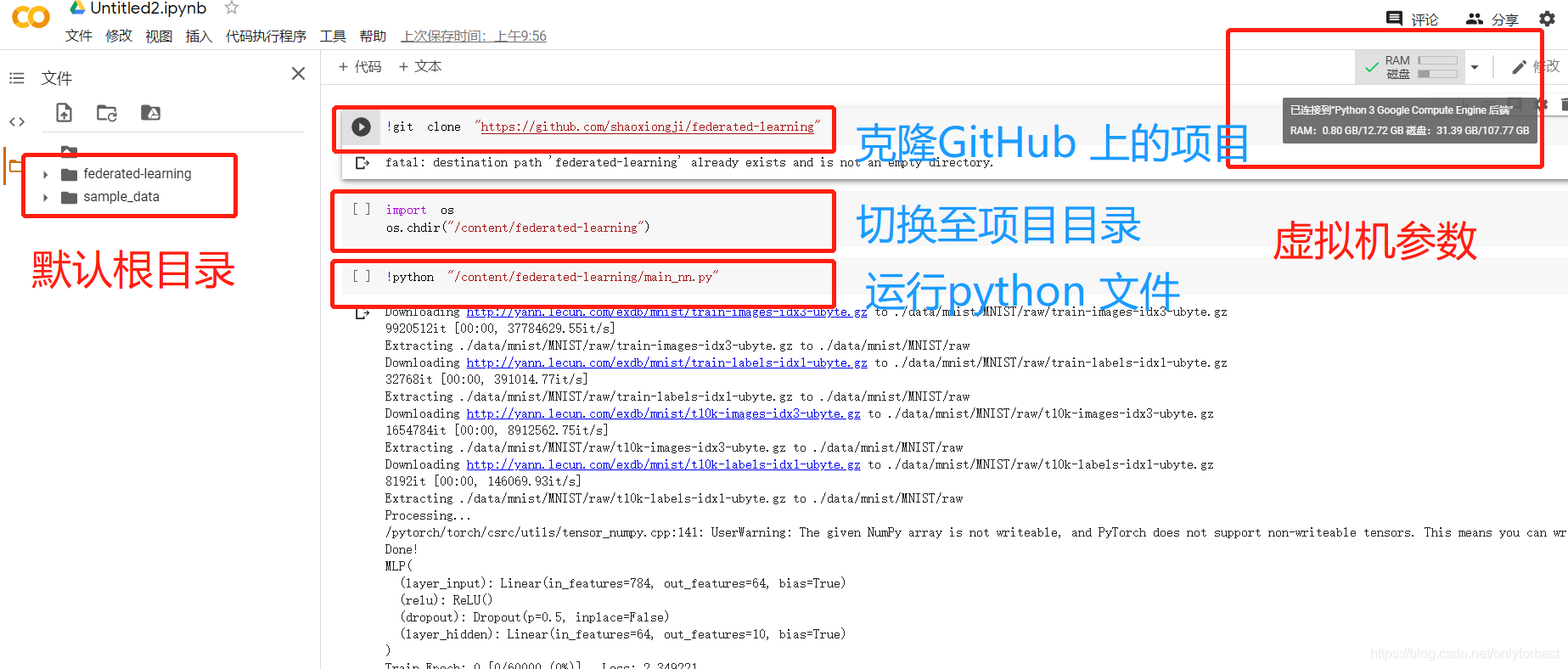
Task: Add a code cell with + 代码
Action: pyautogui.click(x=360, y=66)
